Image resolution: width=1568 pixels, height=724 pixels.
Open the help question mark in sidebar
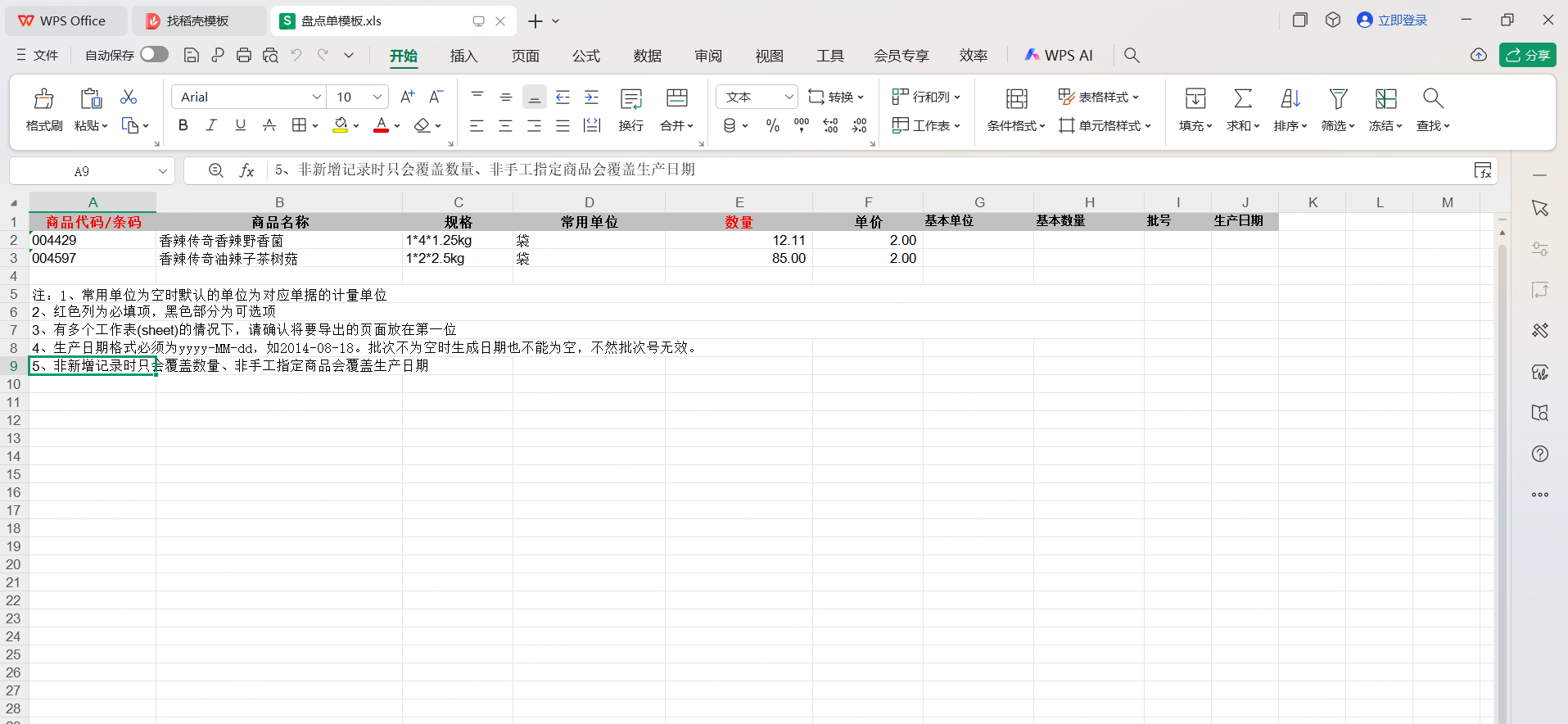coord(1540,454)
